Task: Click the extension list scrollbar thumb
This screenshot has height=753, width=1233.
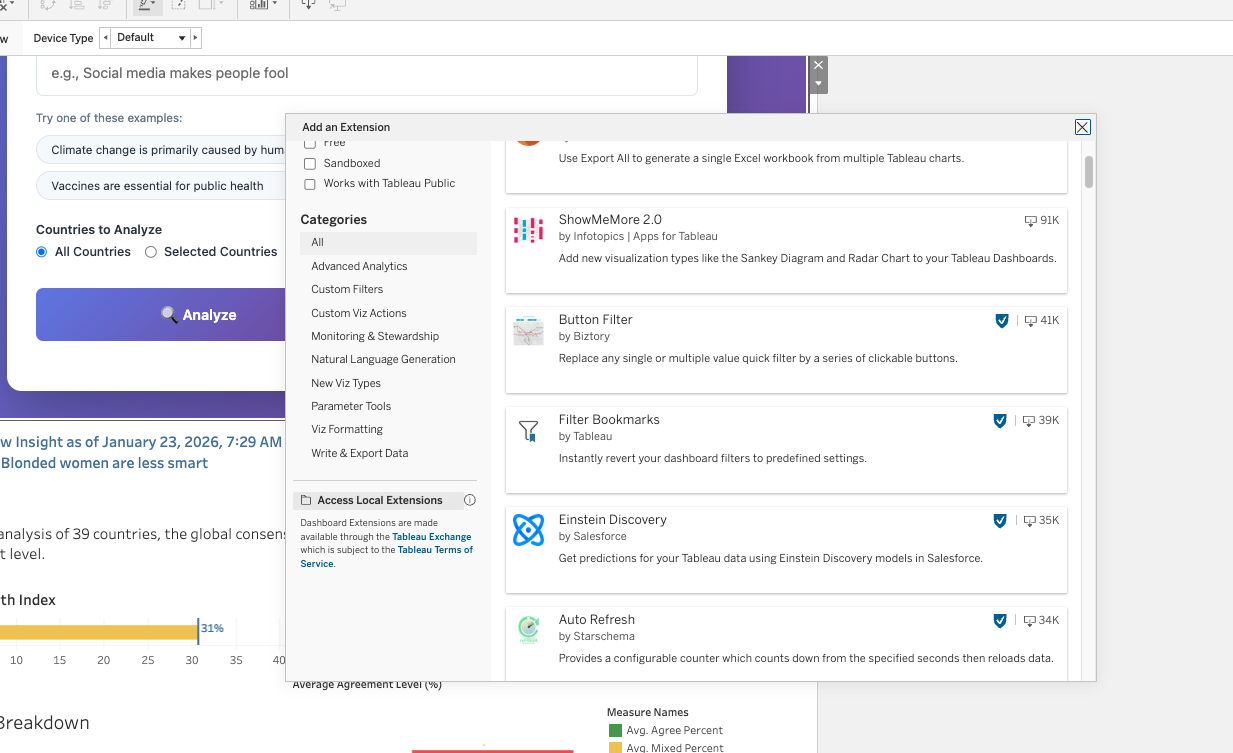Action: point(1089,171)
